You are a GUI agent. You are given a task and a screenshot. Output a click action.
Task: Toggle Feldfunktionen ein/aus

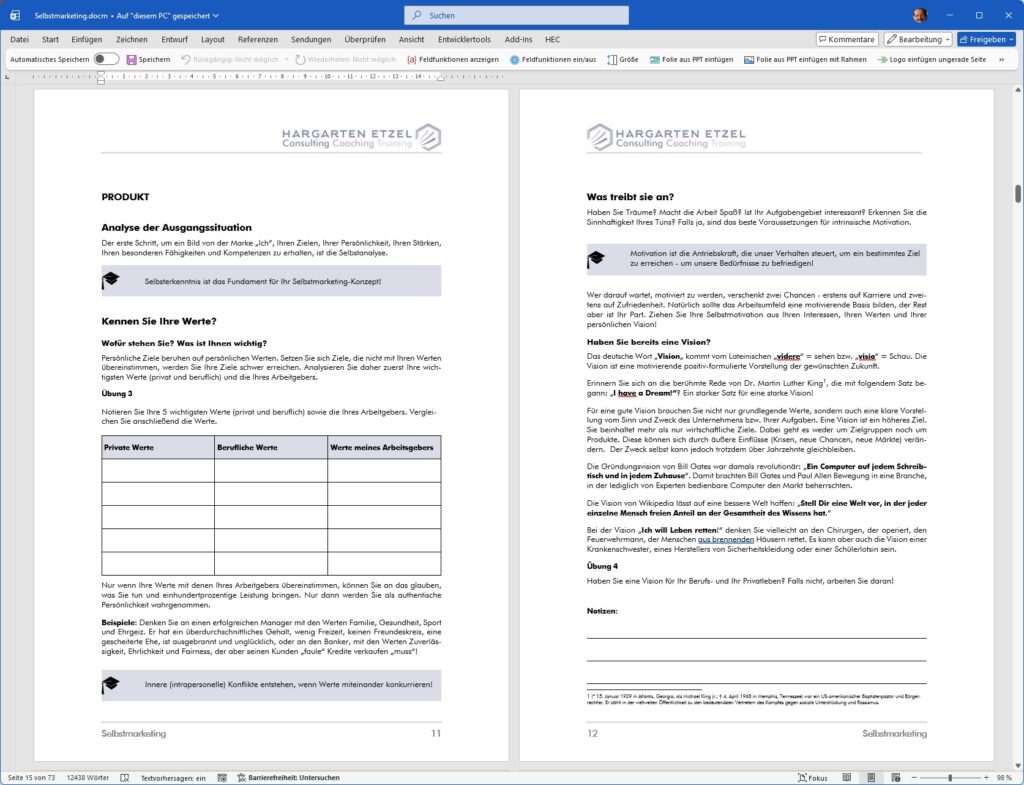click(x=515, y=59)
